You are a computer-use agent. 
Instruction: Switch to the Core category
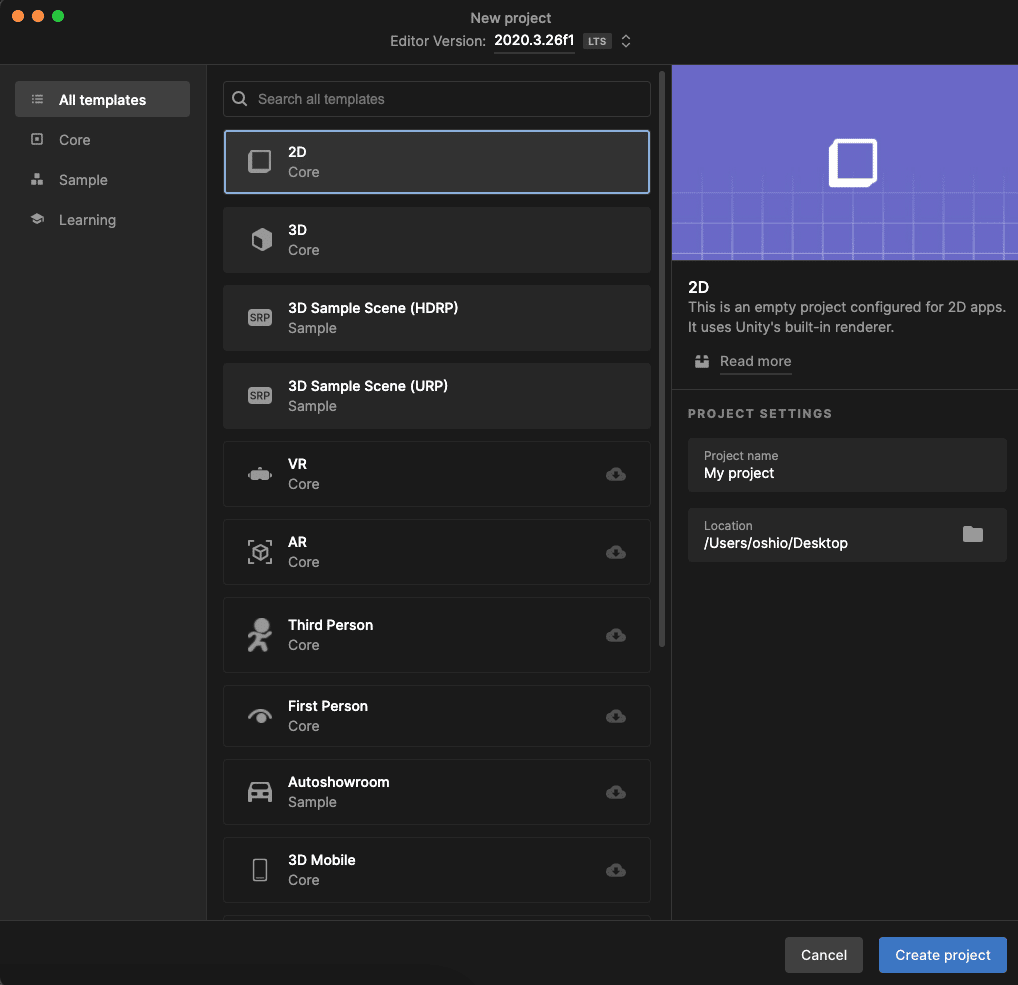coord(103,140)
